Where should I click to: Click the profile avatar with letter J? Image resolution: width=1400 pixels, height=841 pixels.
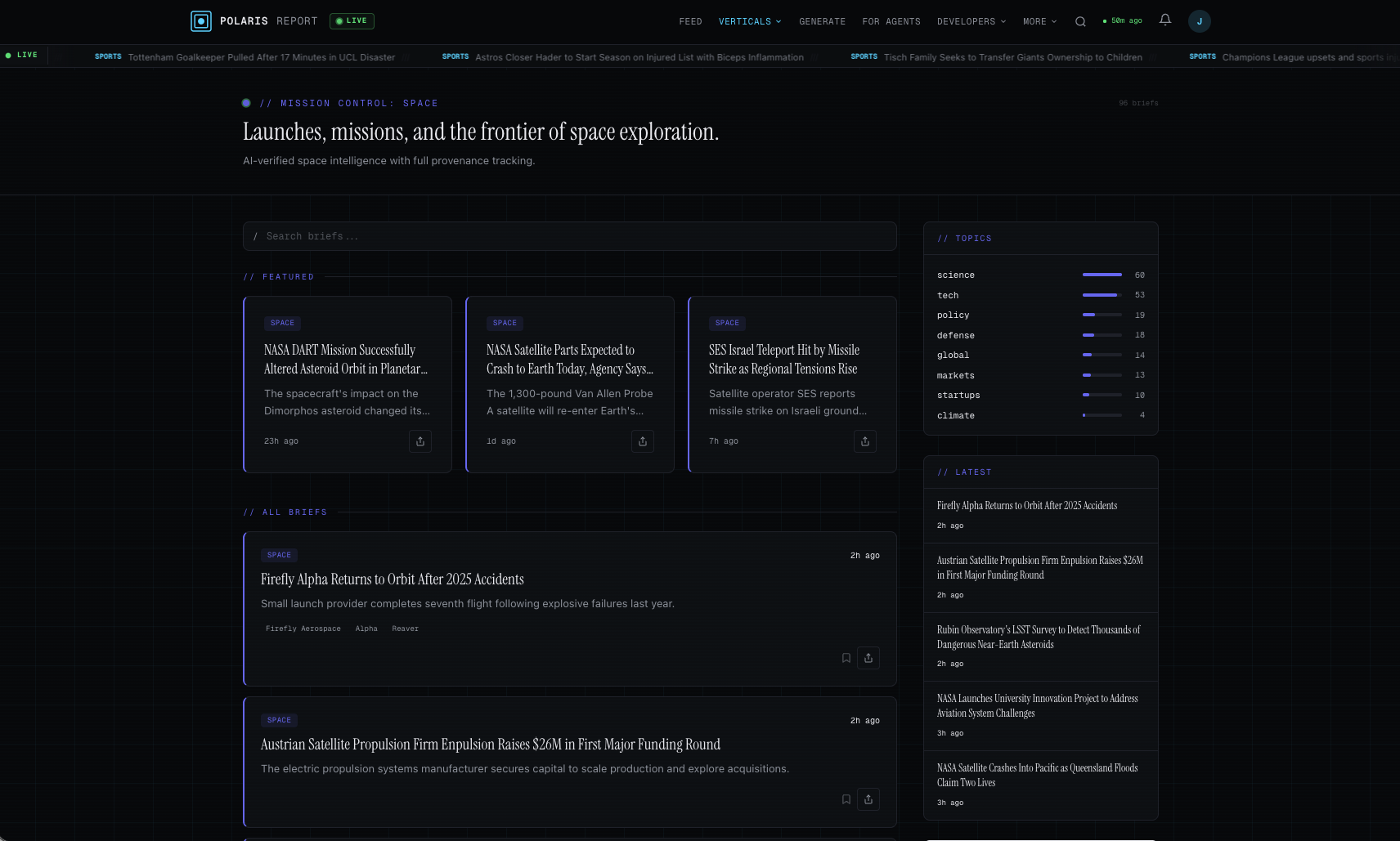1200,20
